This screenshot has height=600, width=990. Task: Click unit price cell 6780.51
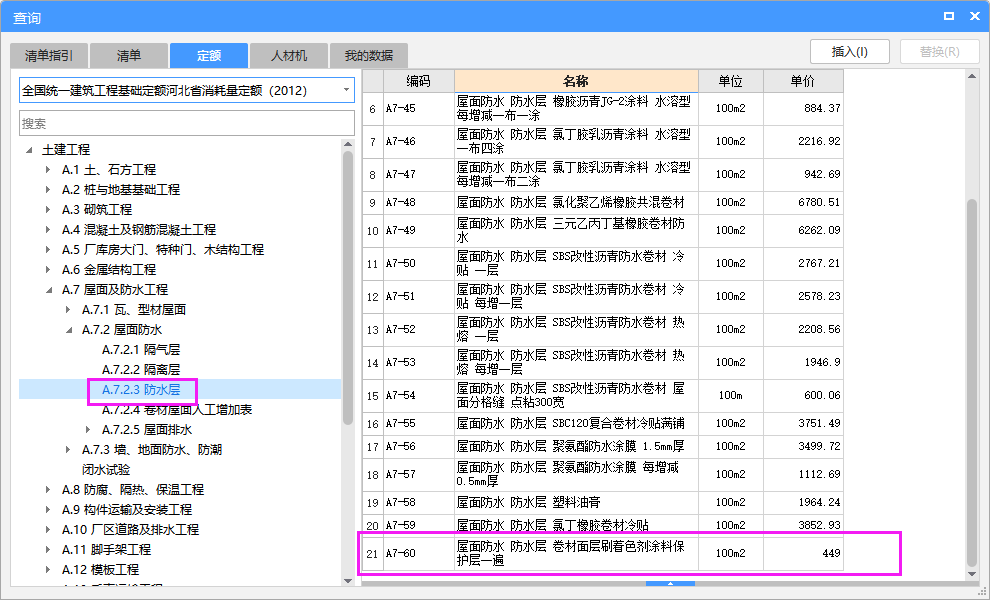(x=803, y=203)
